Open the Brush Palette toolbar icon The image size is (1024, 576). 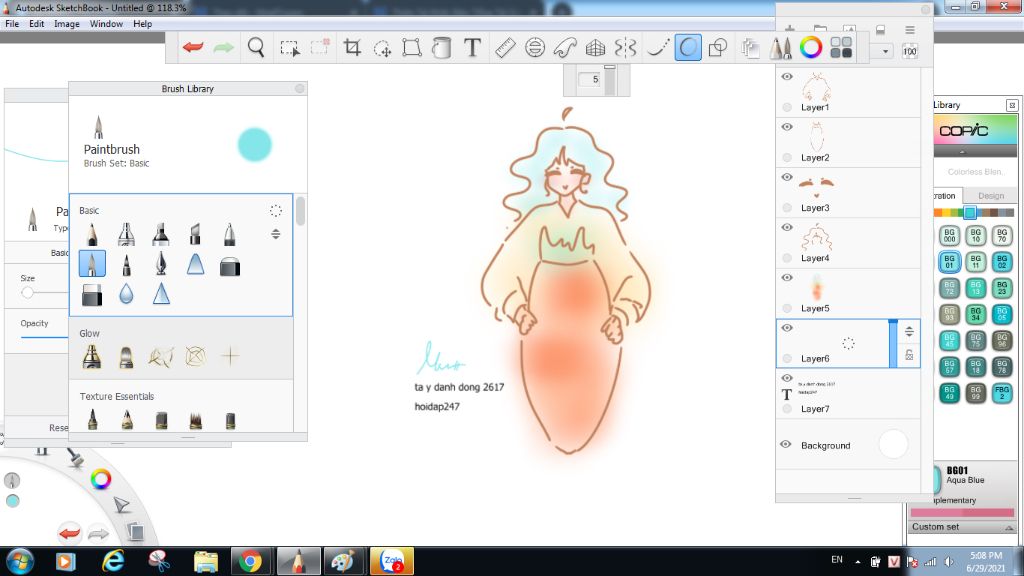(x=780, y=48)
